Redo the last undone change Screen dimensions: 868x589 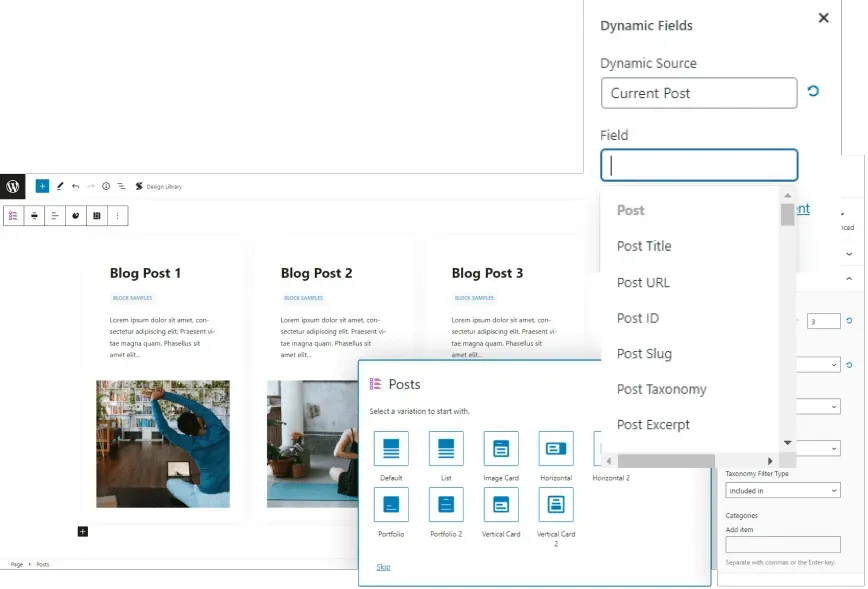[90, 187]
